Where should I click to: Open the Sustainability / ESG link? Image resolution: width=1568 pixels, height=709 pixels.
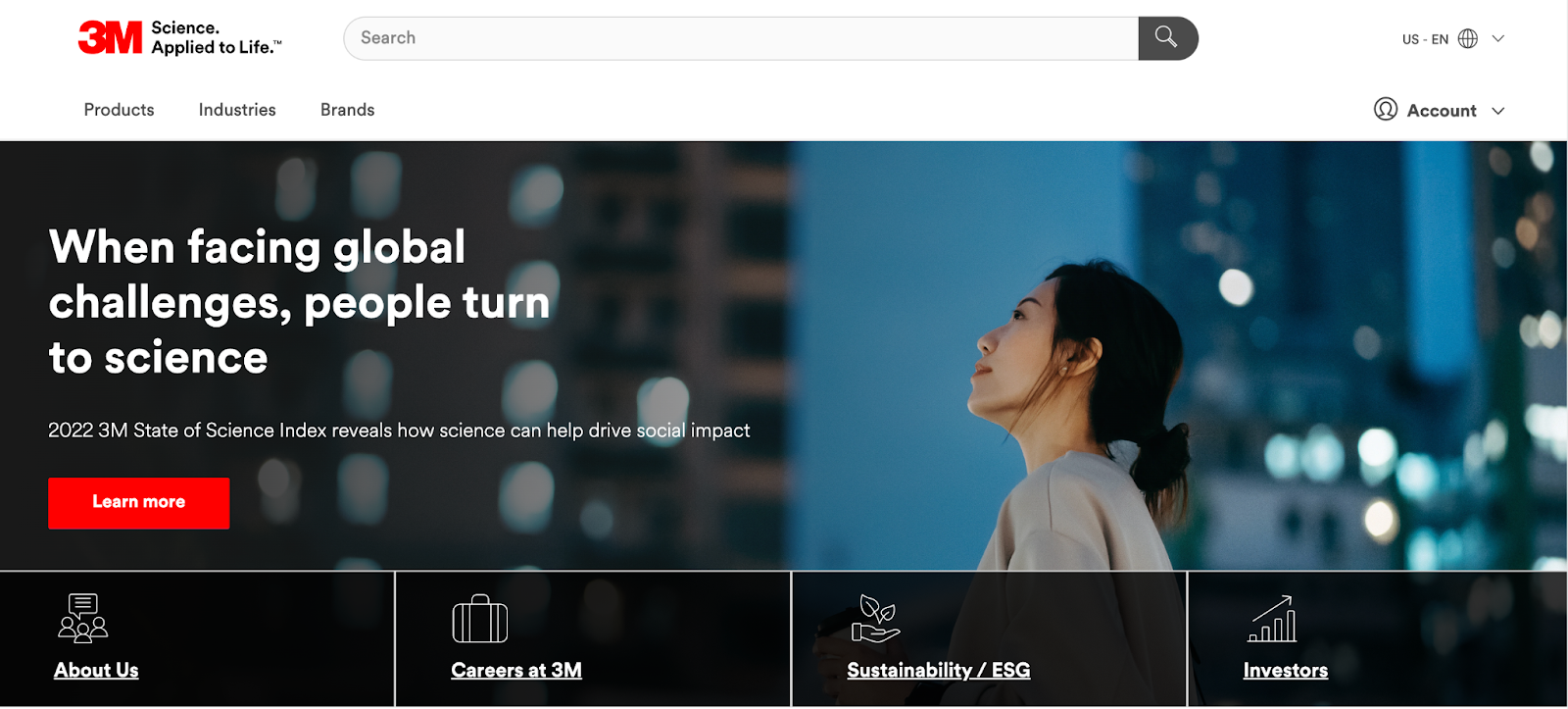pyautogui.click(x=939, y=671)
